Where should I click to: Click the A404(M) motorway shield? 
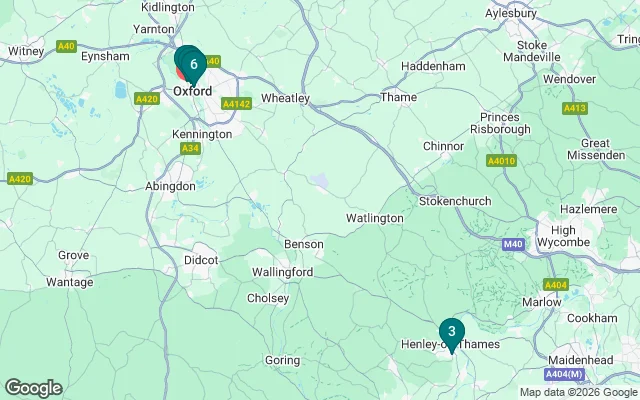pyautogui.click(x=564, y=374)
